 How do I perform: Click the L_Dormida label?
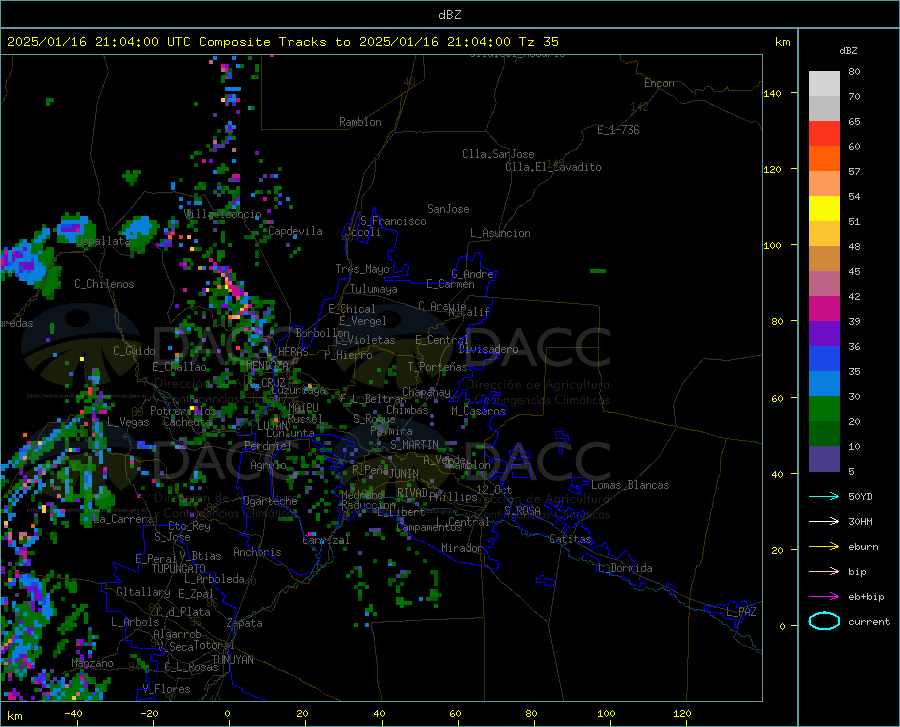[624, 568]
